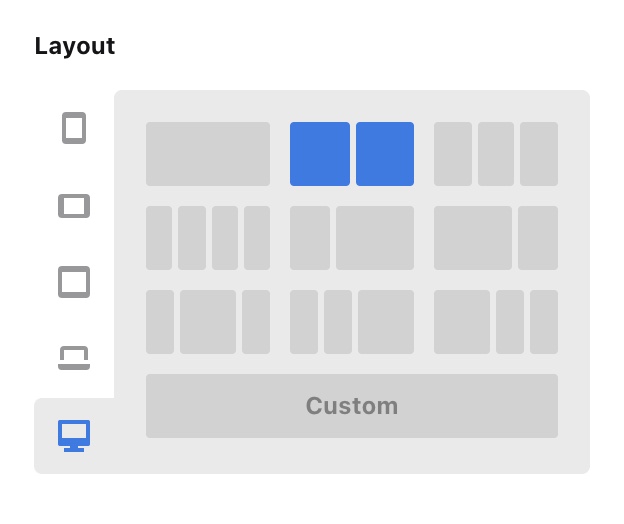Click the wide middle block of narrow-wide-narrow layout
The image size is (624, 524).
pyautogui.click(x=208, y=322)
